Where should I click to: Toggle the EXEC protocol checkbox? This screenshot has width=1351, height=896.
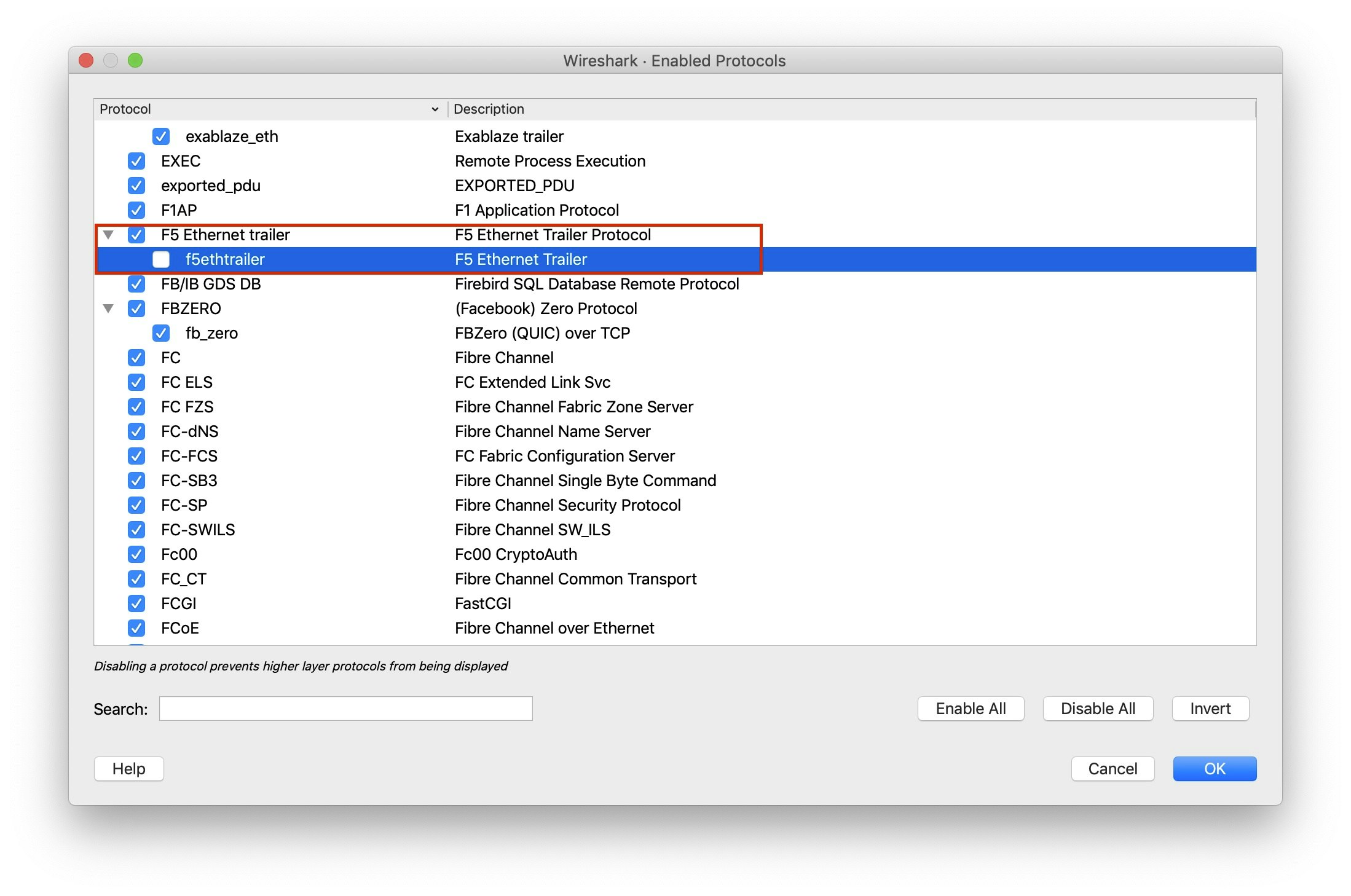(x=136, y=161)
